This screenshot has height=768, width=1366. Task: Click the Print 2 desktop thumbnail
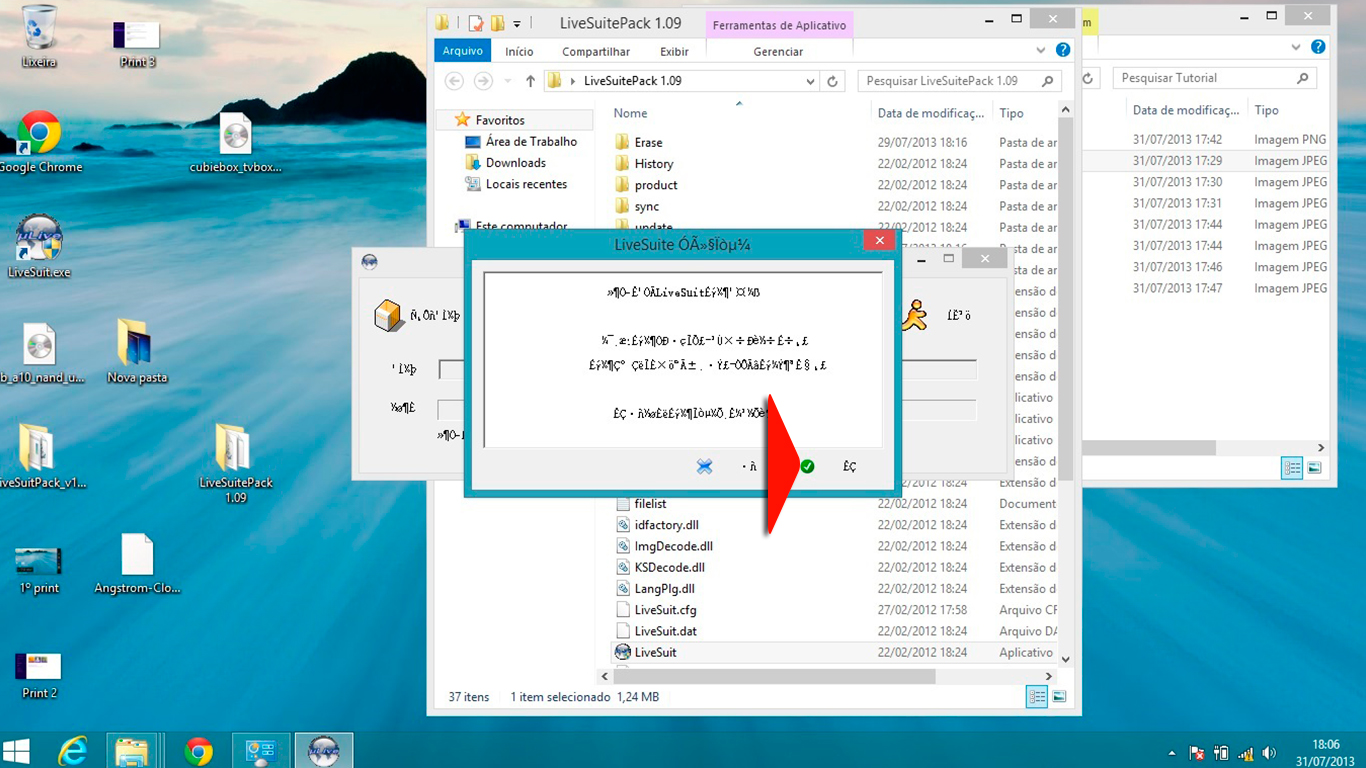click(39, 675)
